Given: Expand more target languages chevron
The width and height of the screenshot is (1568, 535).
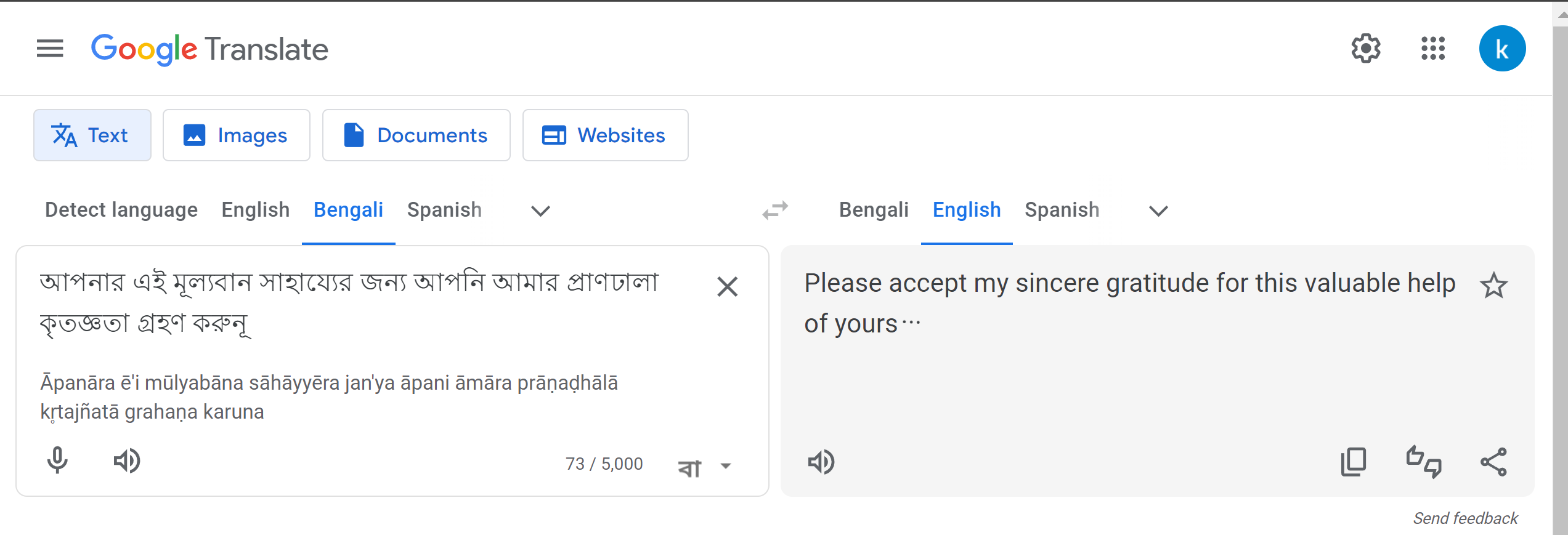Looking at the screenshot, I should point(1158,211).
